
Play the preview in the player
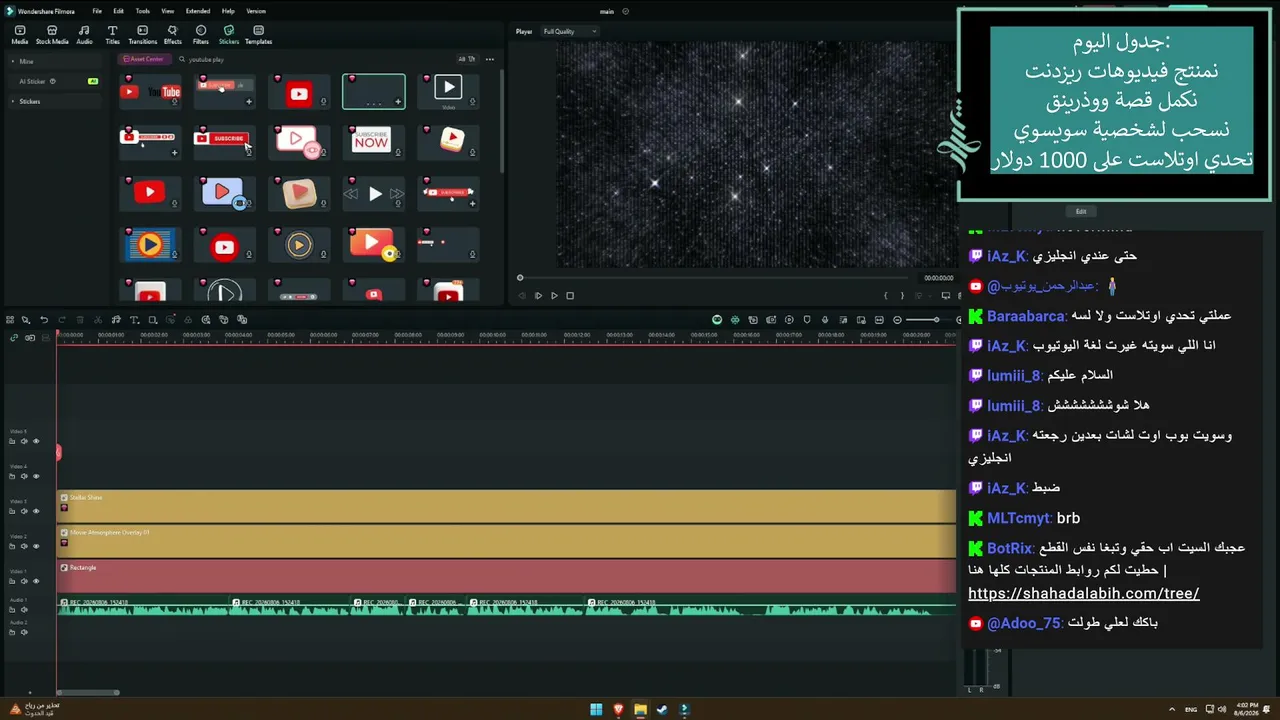click(554, 296)
